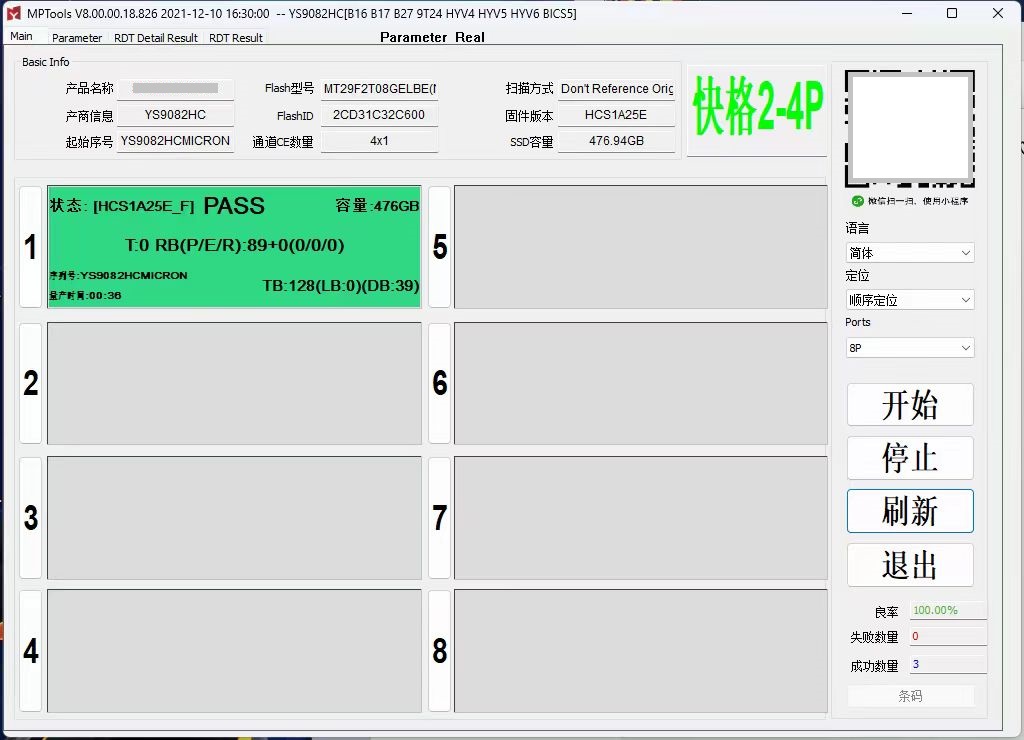
Task: Click the 停止 stop button
Action: tap(910, 458)
